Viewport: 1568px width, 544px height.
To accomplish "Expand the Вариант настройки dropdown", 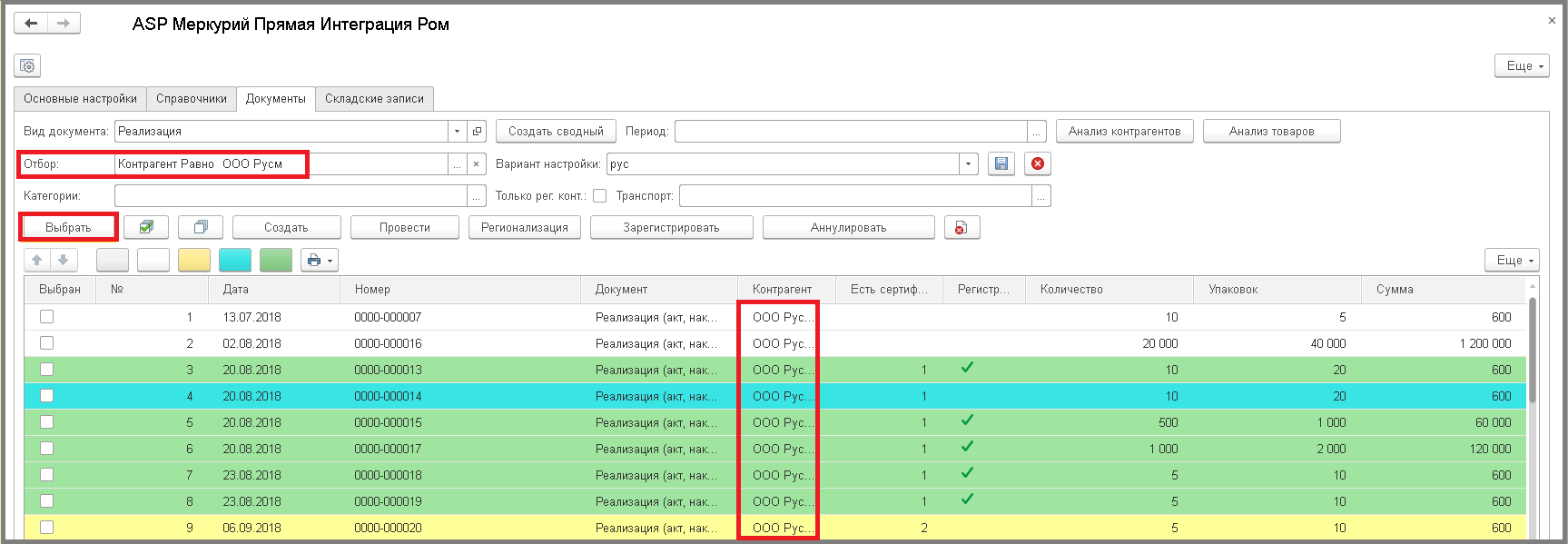I will (x=969, y=164).
